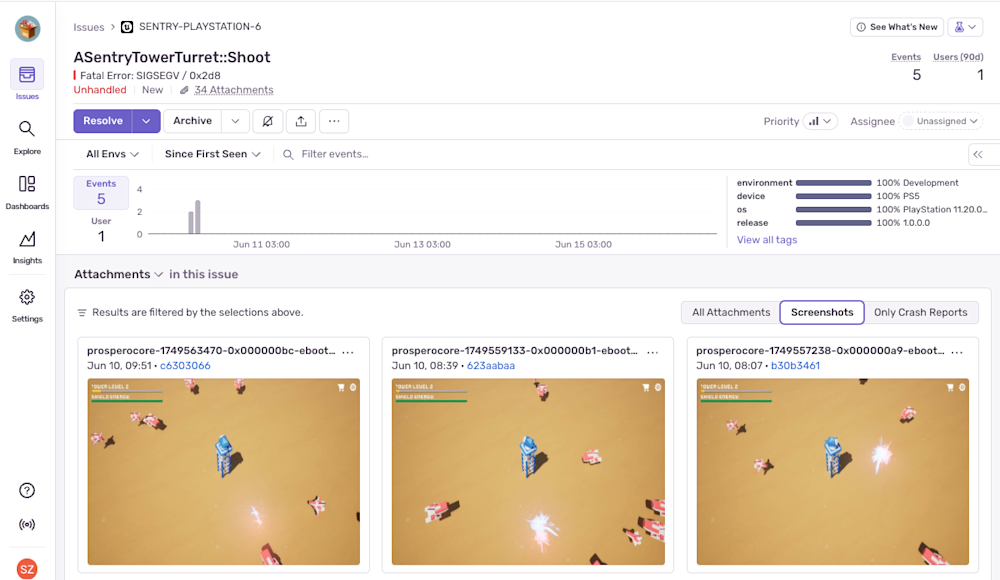
Task: Click filename prosperocore-1749559133-0x000000b1-eboot
Action: 515,351
